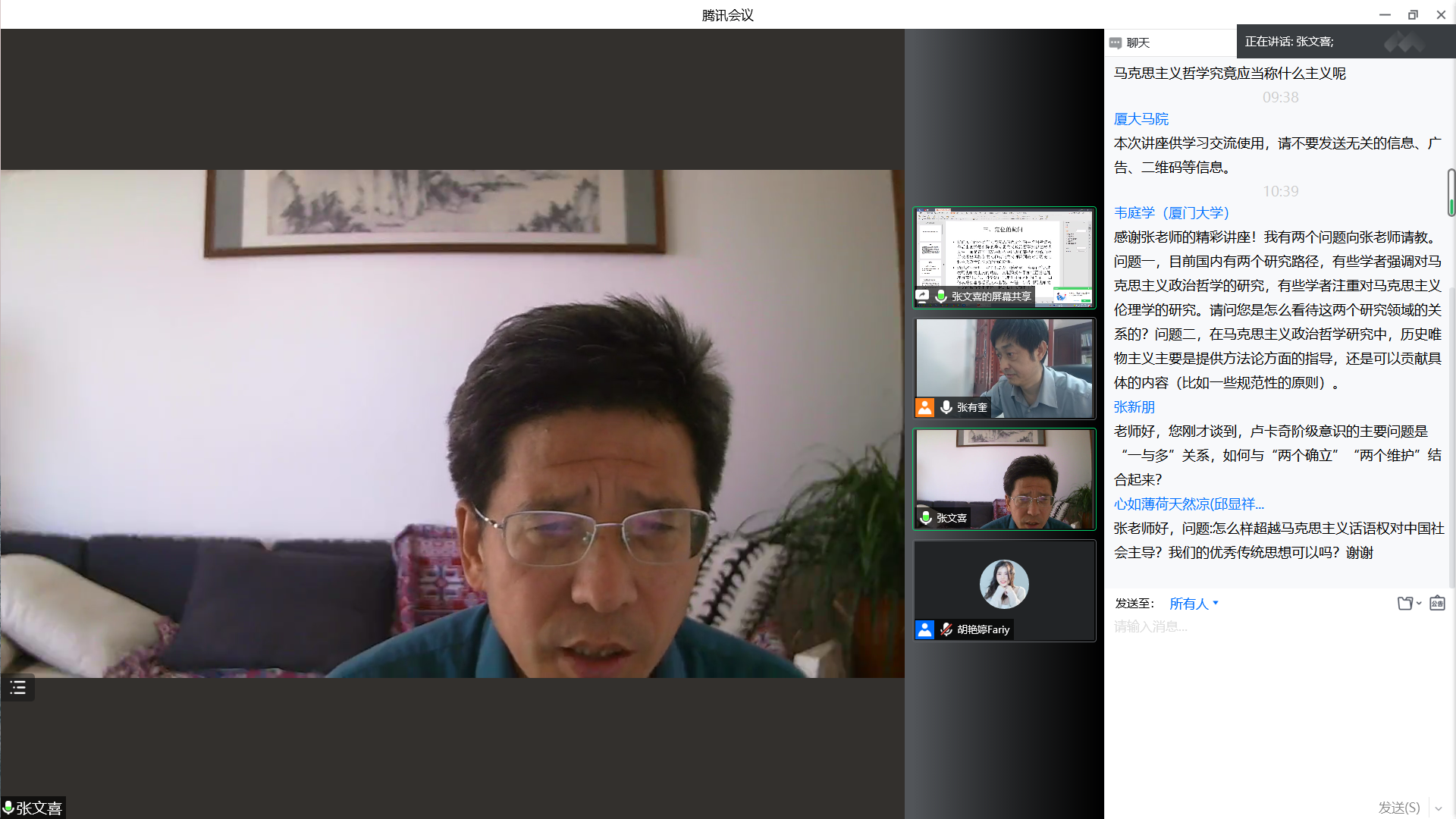
Task: Open the participant list menu icon
Action: click(x=17, y=688)
